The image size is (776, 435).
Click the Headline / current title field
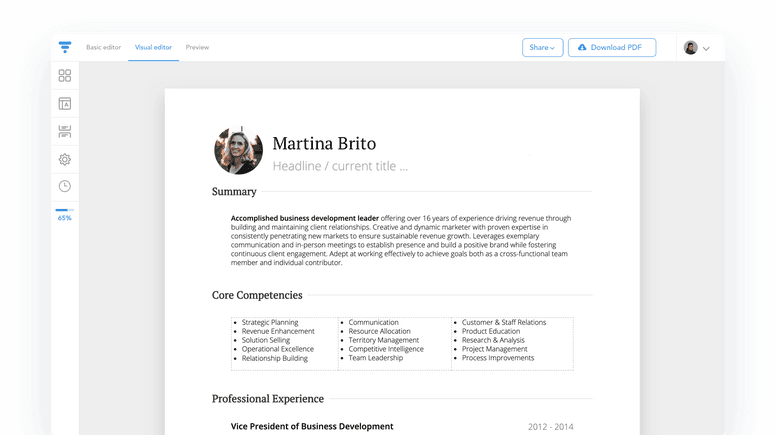pyautogui.click(x=339, y=167)
